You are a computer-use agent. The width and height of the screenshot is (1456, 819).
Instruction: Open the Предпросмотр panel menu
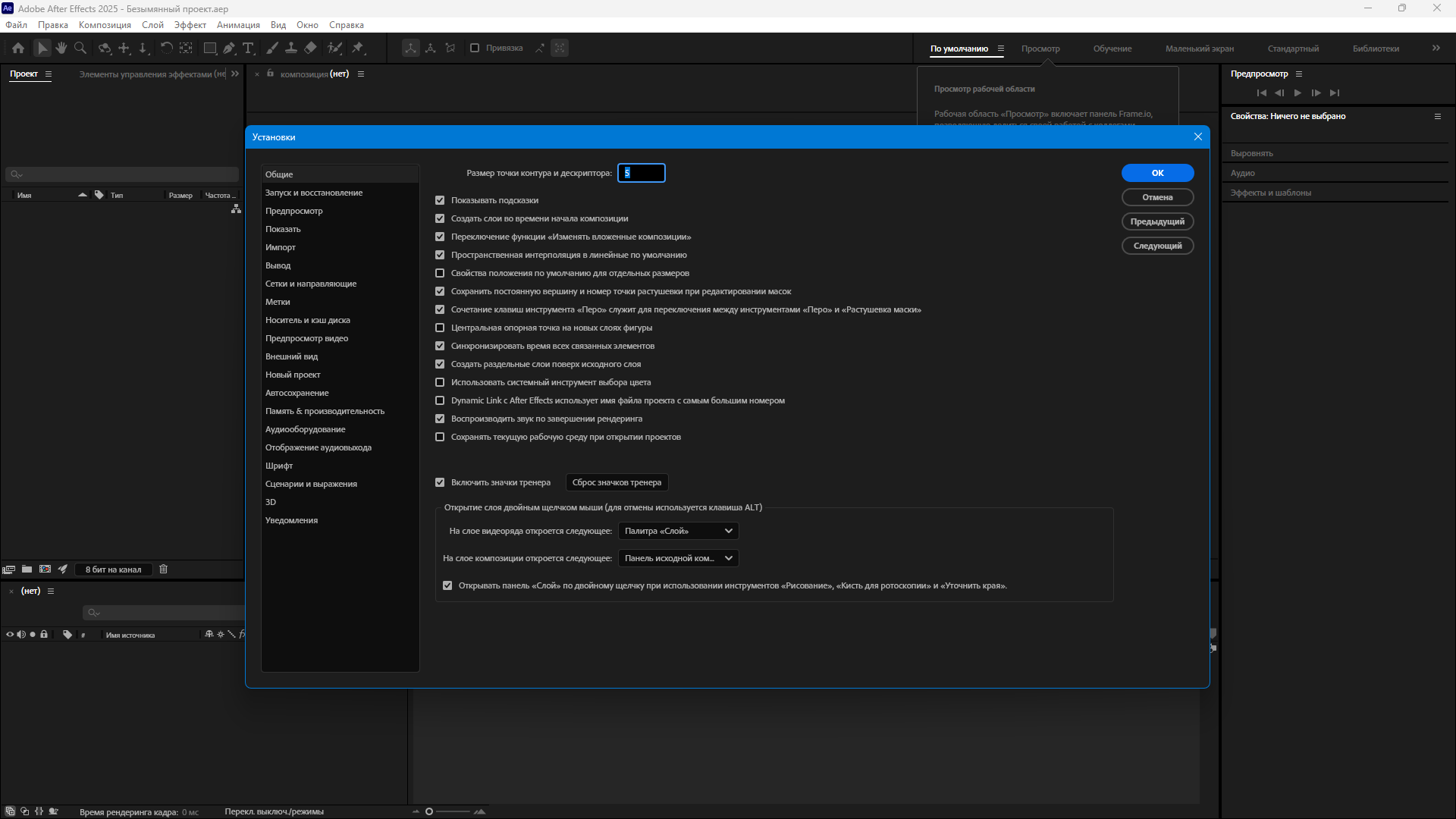(1299, 74)
